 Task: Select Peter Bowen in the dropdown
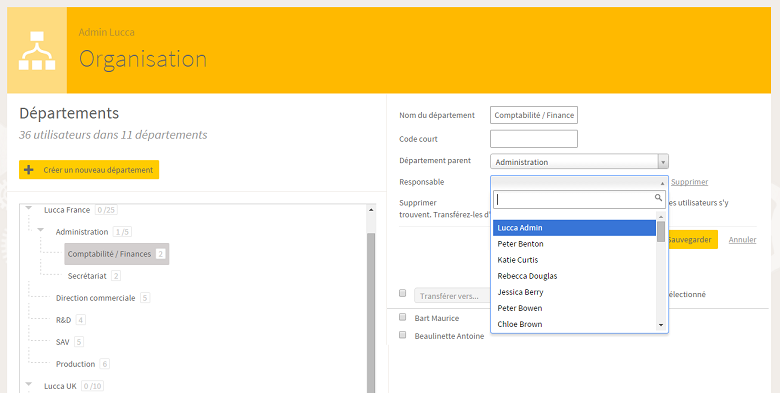574,308
